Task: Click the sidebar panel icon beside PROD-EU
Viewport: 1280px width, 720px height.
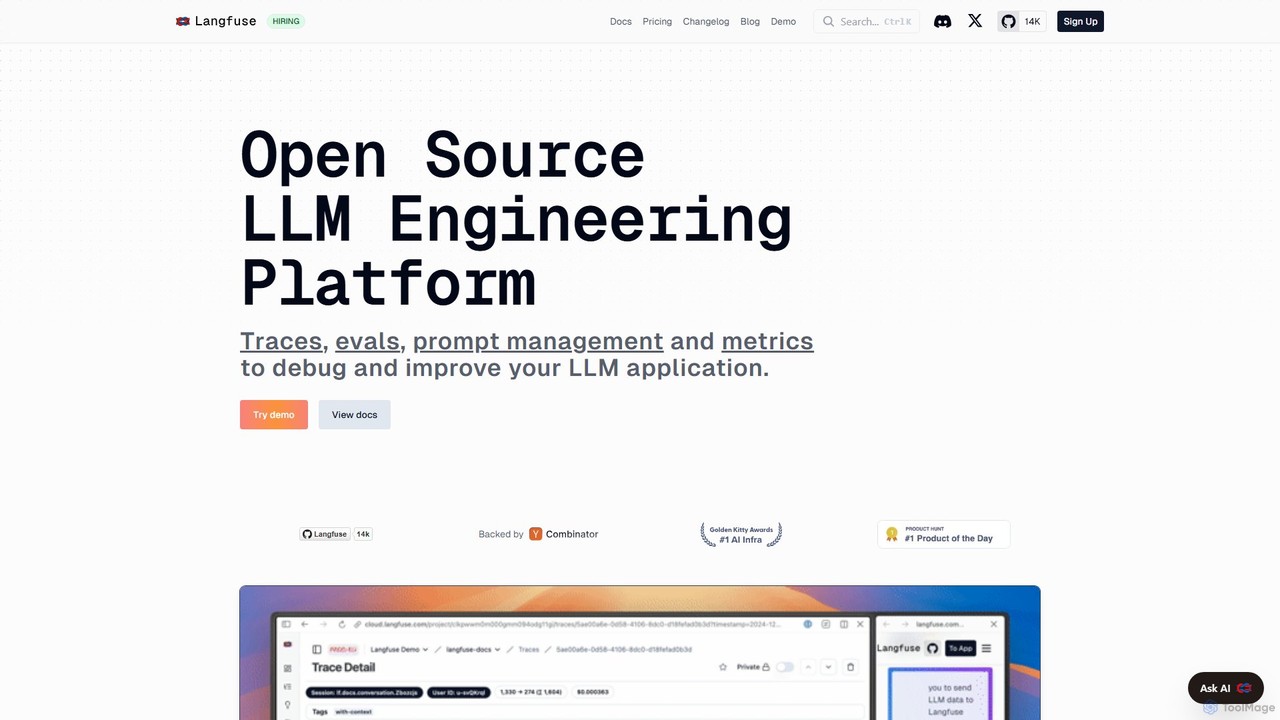Action: pyautogui.click(x=317, y=649)
